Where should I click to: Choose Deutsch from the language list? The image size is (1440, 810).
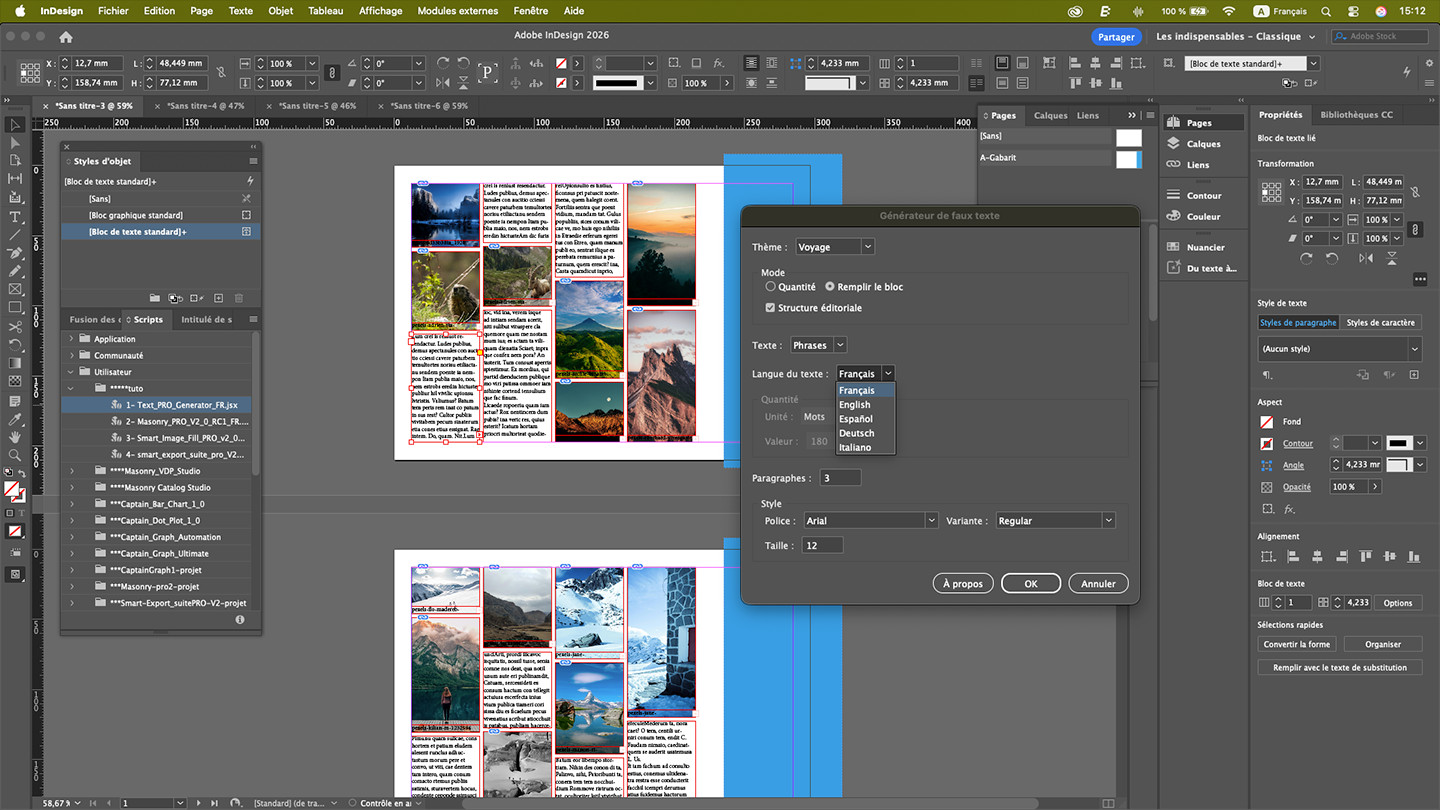click(x=857, y=433)
